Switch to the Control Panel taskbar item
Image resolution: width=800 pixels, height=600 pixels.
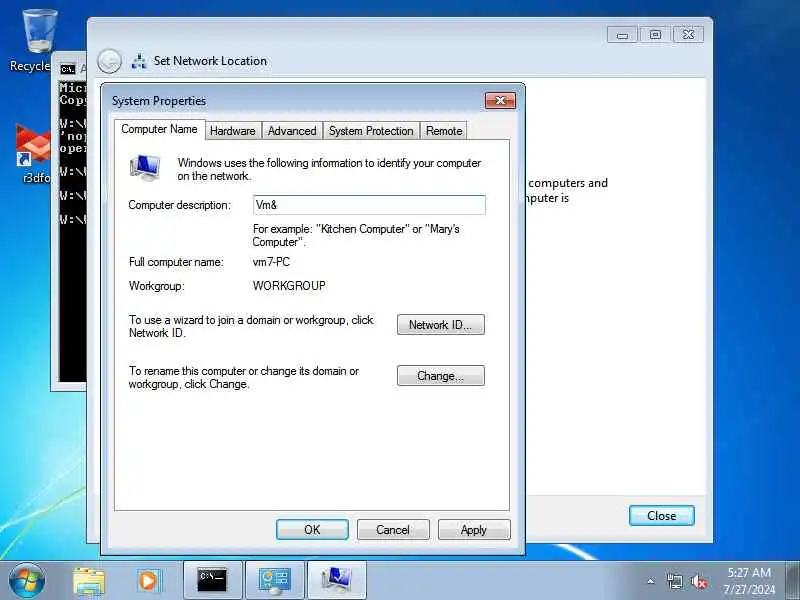(x=274, y=580)
